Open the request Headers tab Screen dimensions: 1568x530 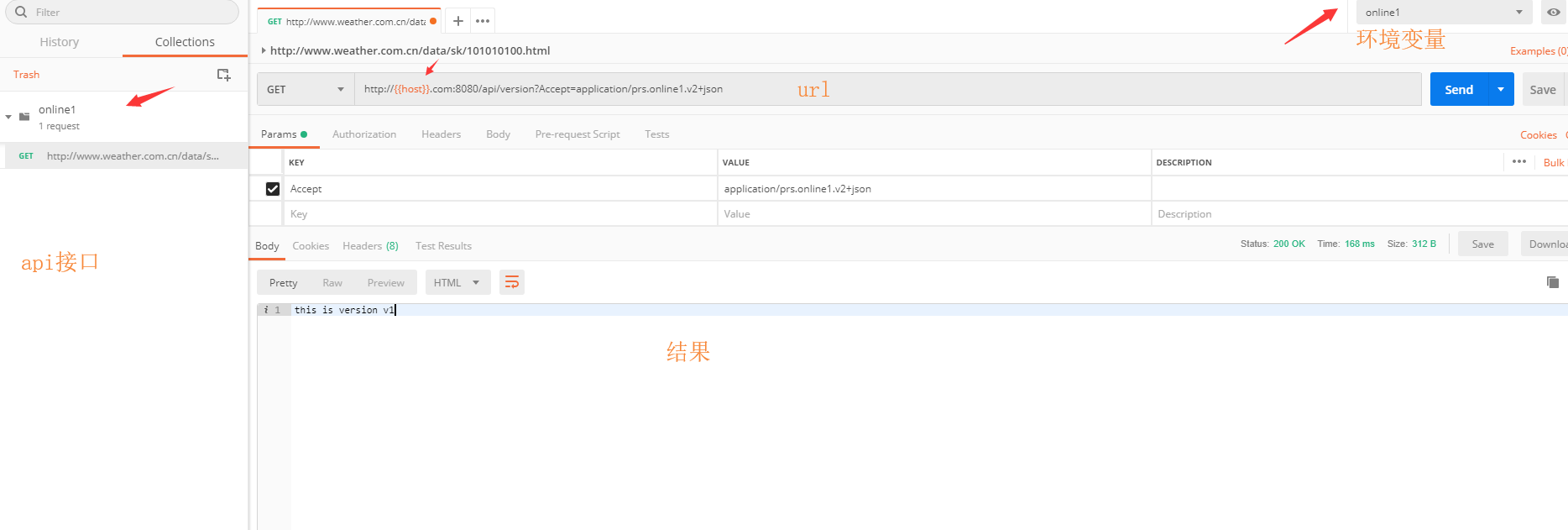tap(441, 134)
